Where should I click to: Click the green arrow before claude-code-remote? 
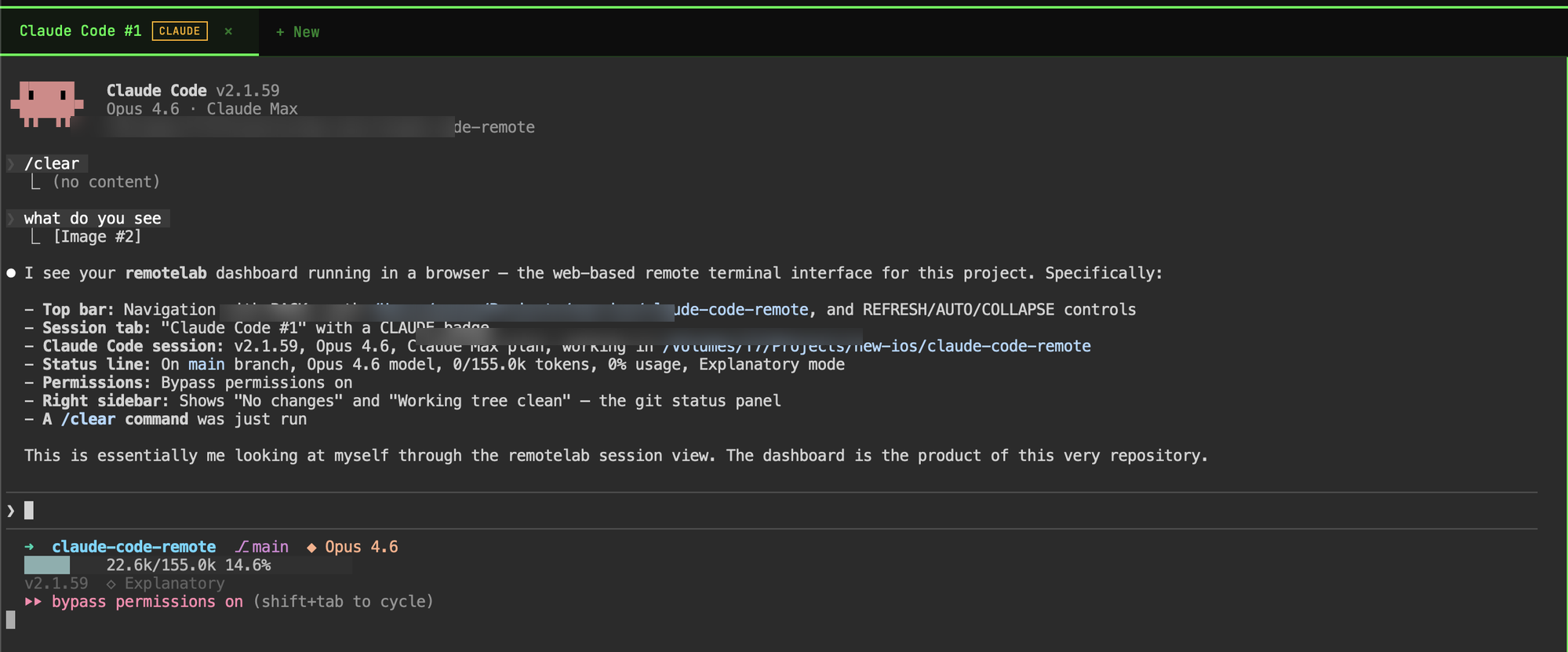click(x=29, y=547)
